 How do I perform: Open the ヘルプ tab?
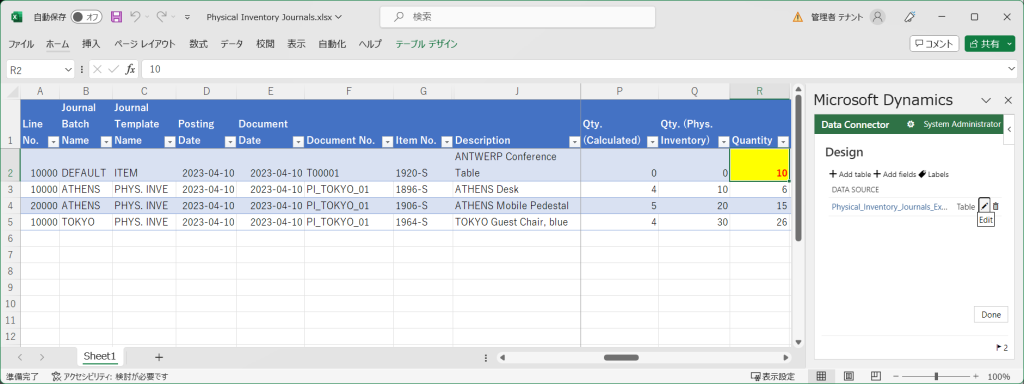pos(370,44)
